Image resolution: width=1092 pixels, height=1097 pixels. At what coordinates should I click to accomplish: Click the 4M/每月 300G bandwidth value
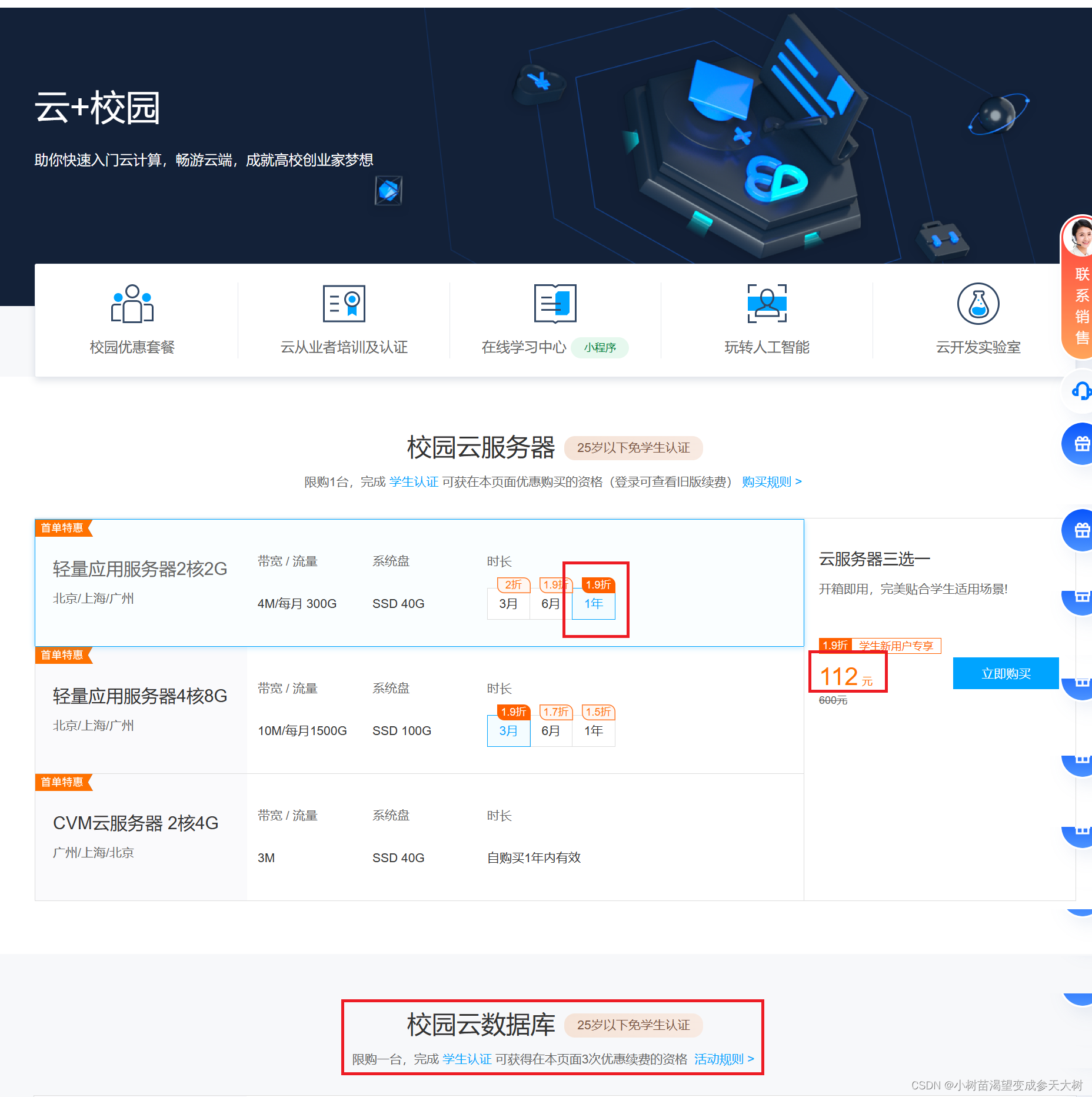tap(297, 604)
